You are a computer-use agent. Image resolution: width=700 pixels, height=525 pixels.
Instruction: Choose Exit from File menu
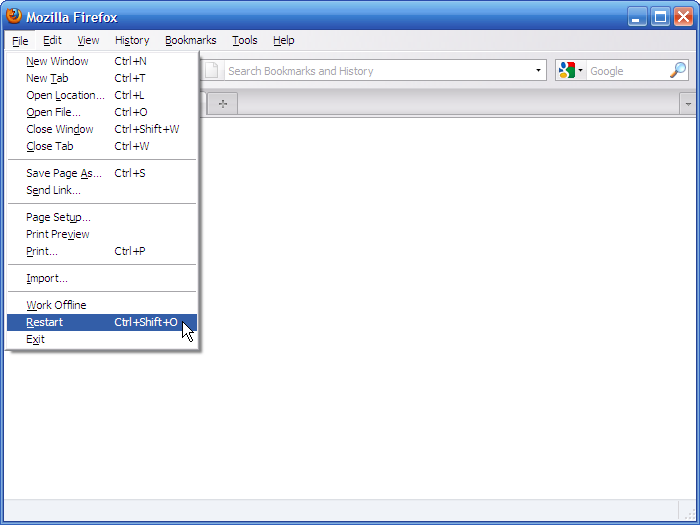coord(102,339)
